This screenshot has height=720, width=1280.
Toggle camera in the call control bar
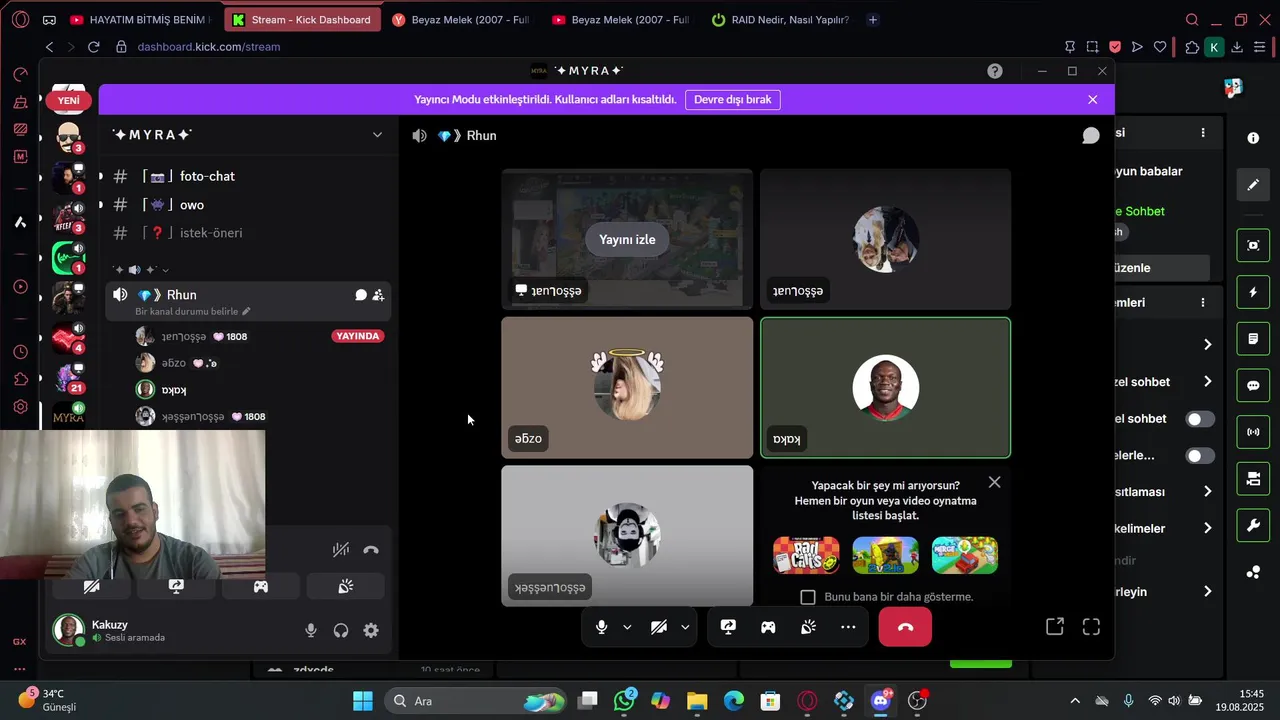[x=659, y=627]
